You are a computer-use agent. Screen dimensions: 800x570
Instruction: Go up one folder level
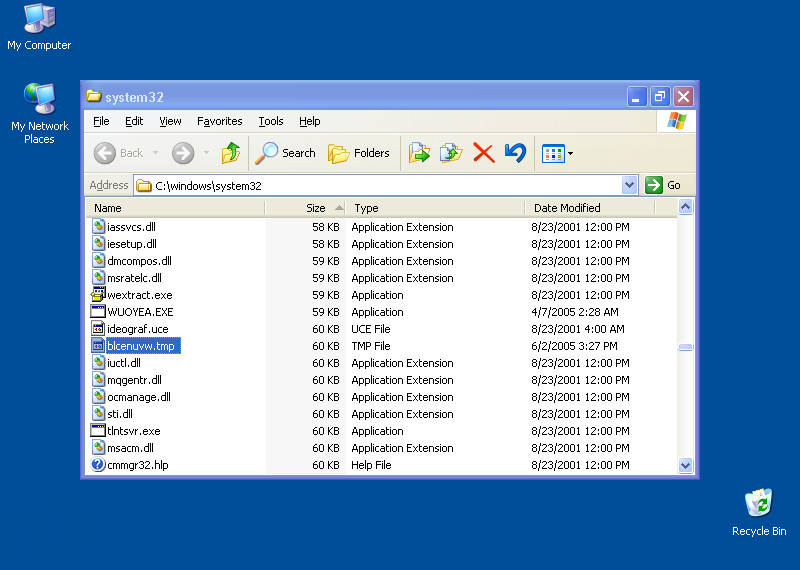tap(231, 153)
